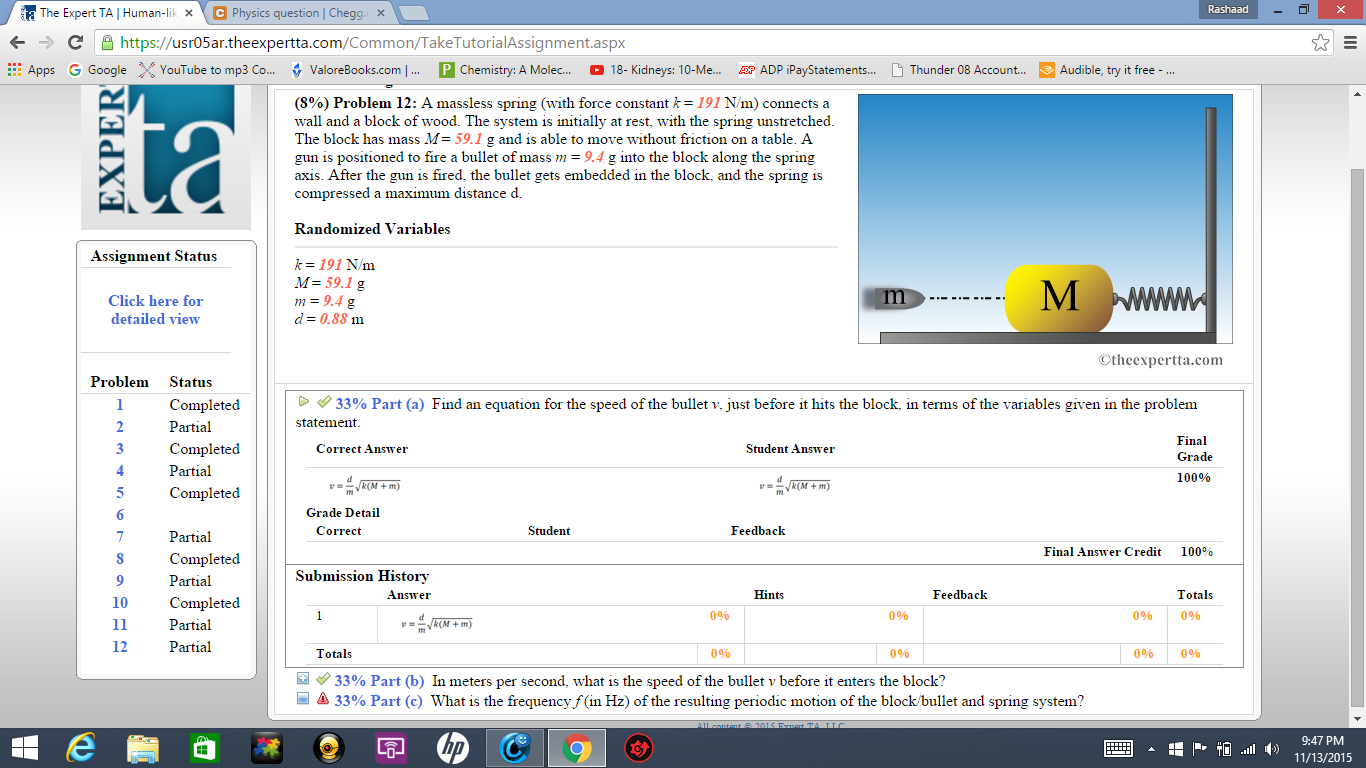Open the Chrome hamburger menu

pyautogui.click(x=1349, y=43)
